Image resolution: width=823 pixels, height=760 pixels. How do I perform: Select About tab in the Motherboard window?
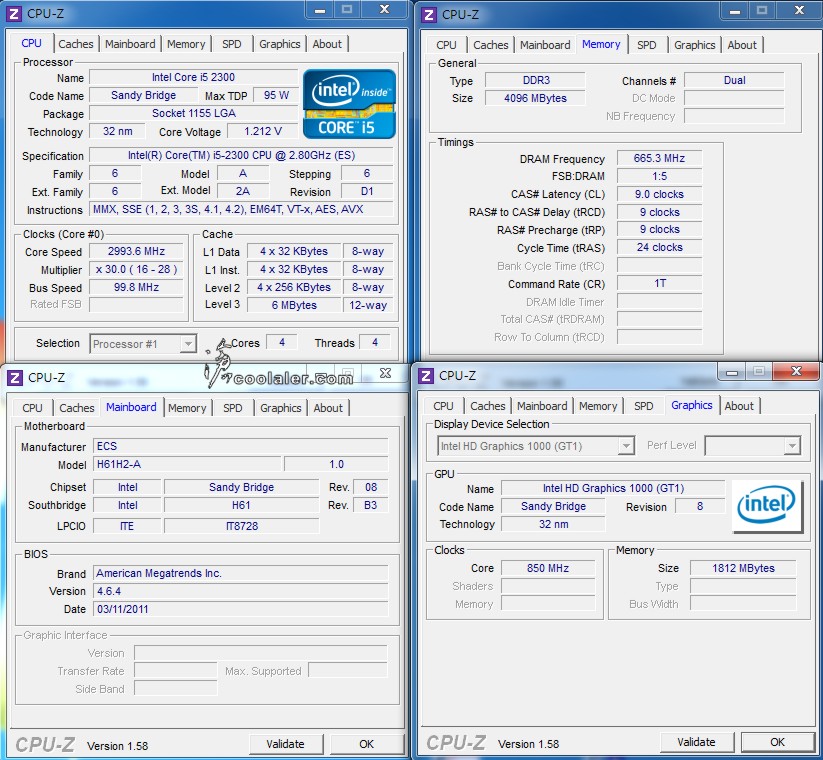coord(328,408)
